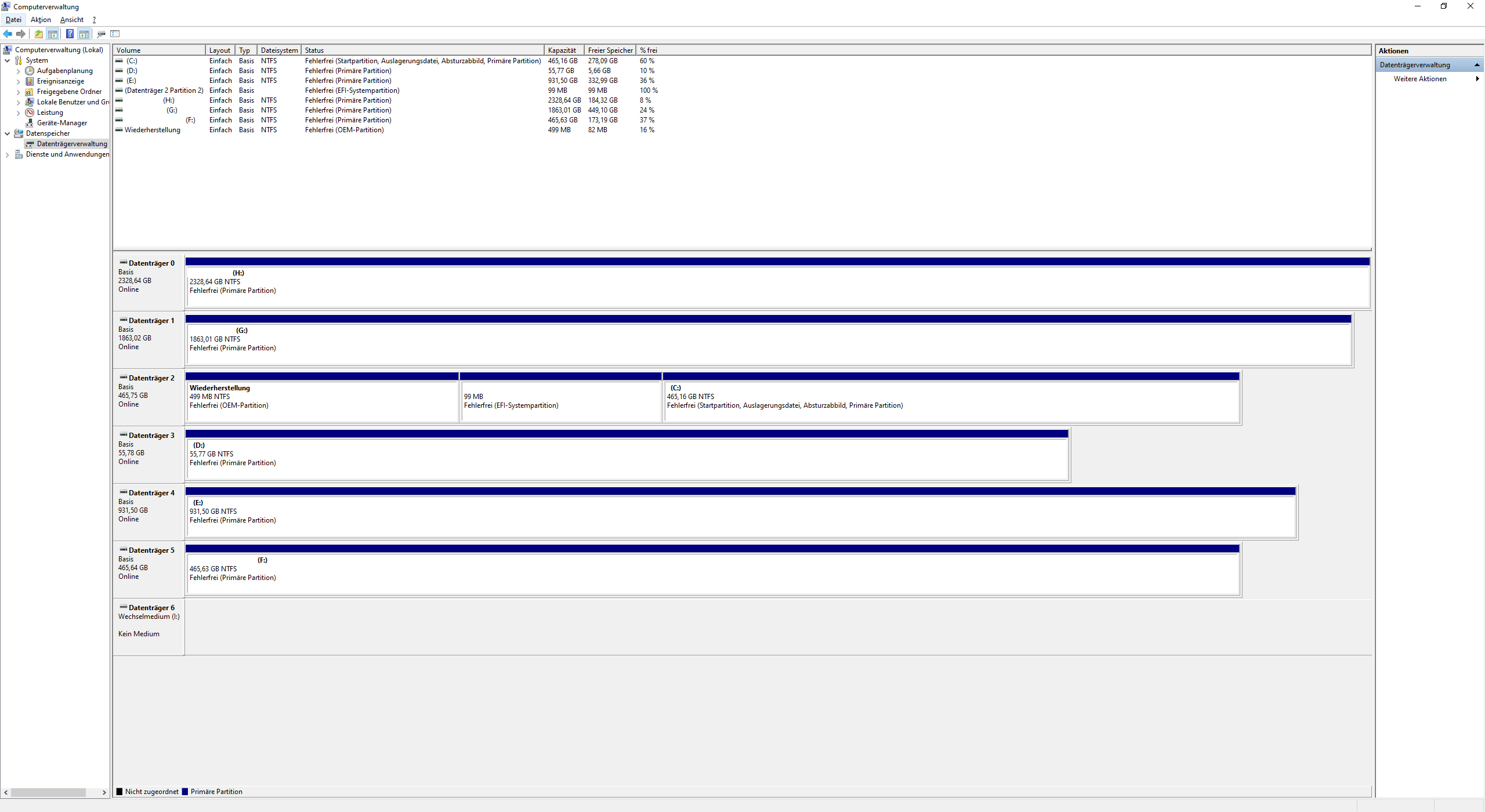1485x812 pixels.
Task: Click the Up one level folder icon
Action: coord(38,34)
